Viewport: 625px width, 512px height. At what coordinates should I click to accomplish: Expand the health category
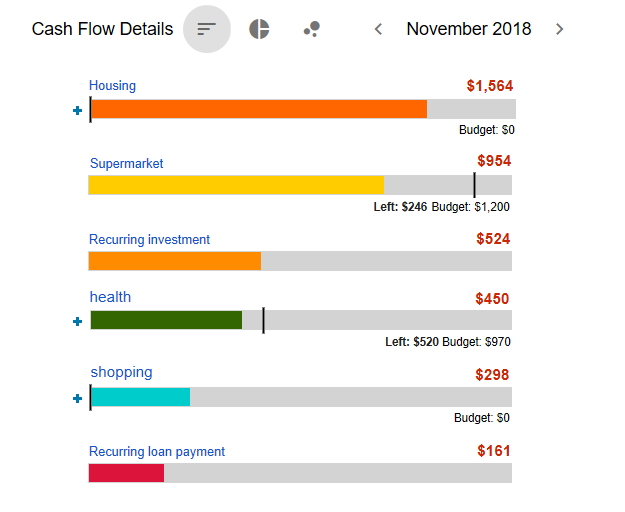click(x=78, y=321)
